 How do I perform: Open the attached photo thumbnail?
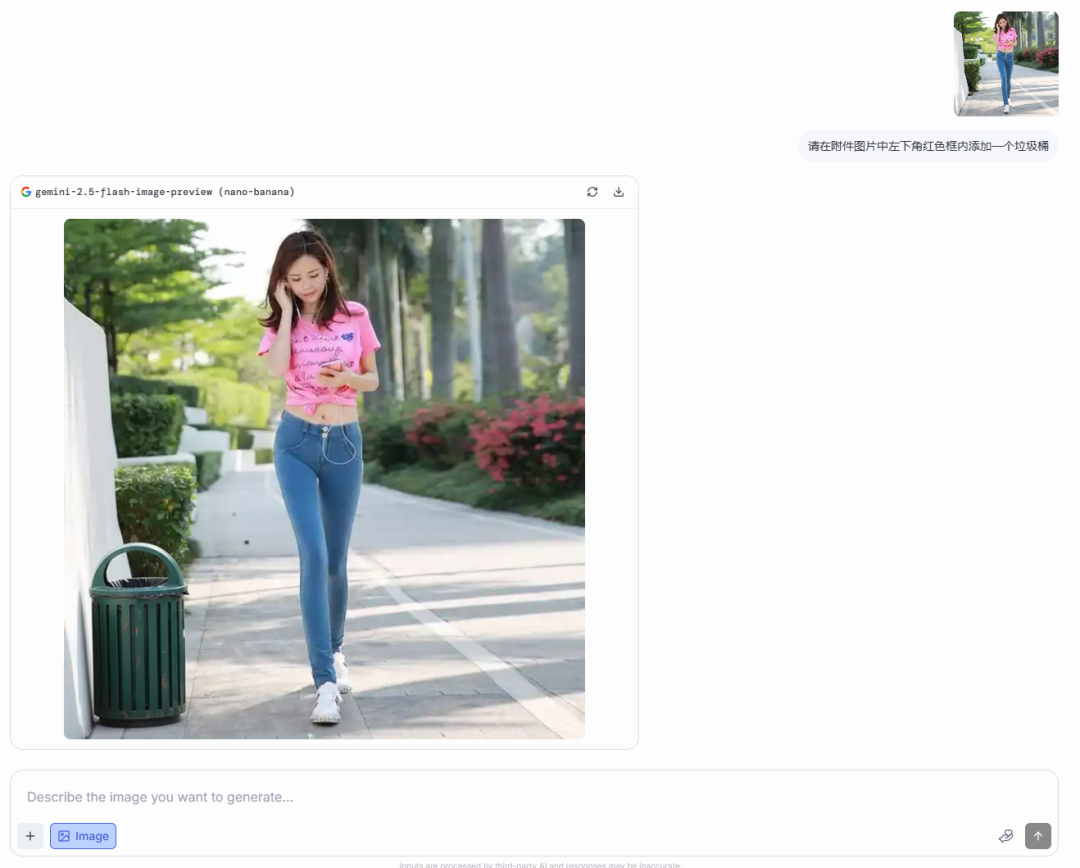click(x=1005, y=64)
